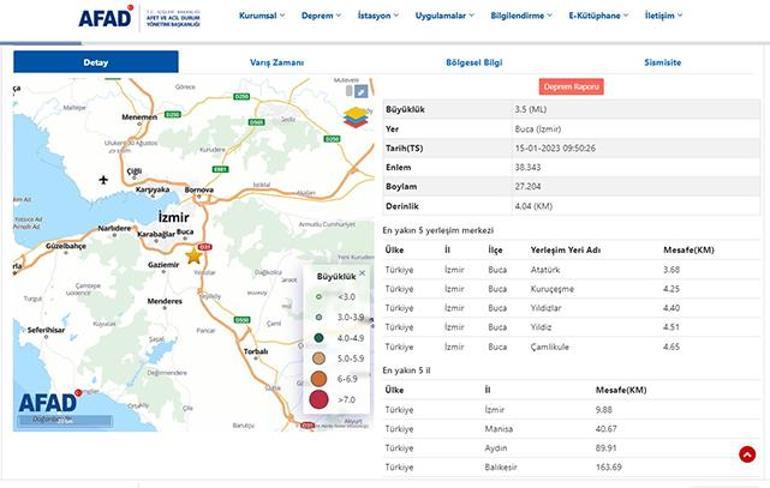Expand the İletişim menu
The height and width of the screenshot is (488, 770).
[663, 16]
